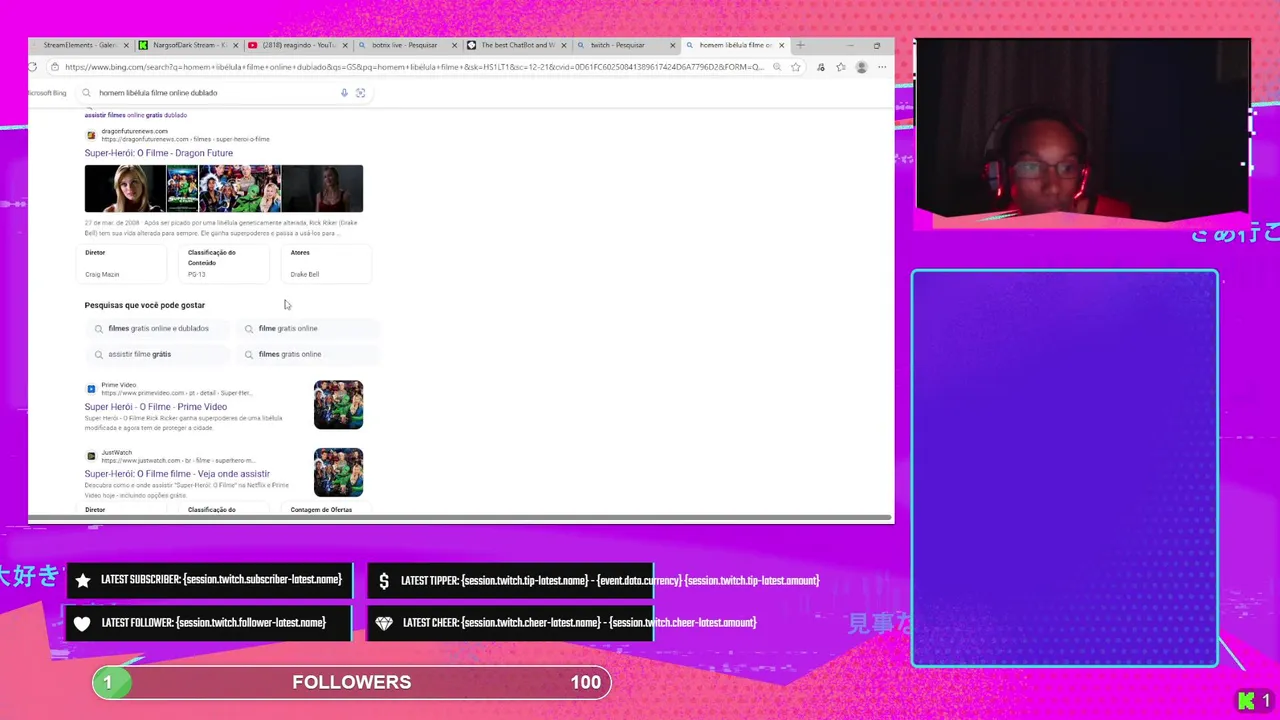Search 'filmes gratis online e dublados' suggestion
1280x720 pixels.
click(158, 328)
